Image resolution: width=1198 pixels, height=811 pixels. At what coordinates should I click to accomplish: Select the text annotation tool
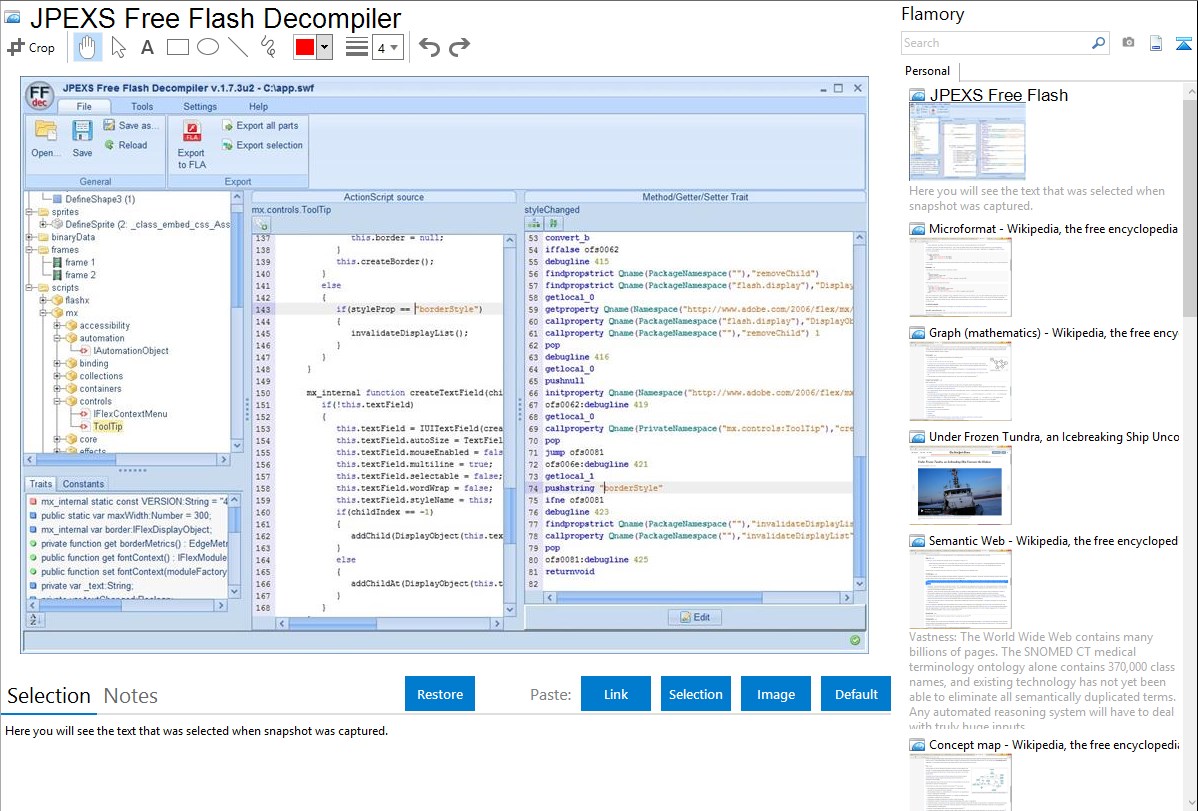point(147,47)
